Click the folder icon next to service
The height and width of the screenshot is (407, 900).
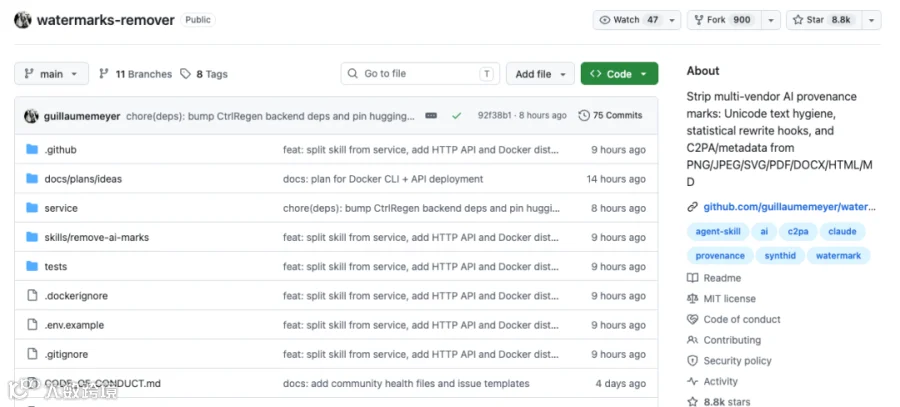pyautogui.click(x=32, y=208)
